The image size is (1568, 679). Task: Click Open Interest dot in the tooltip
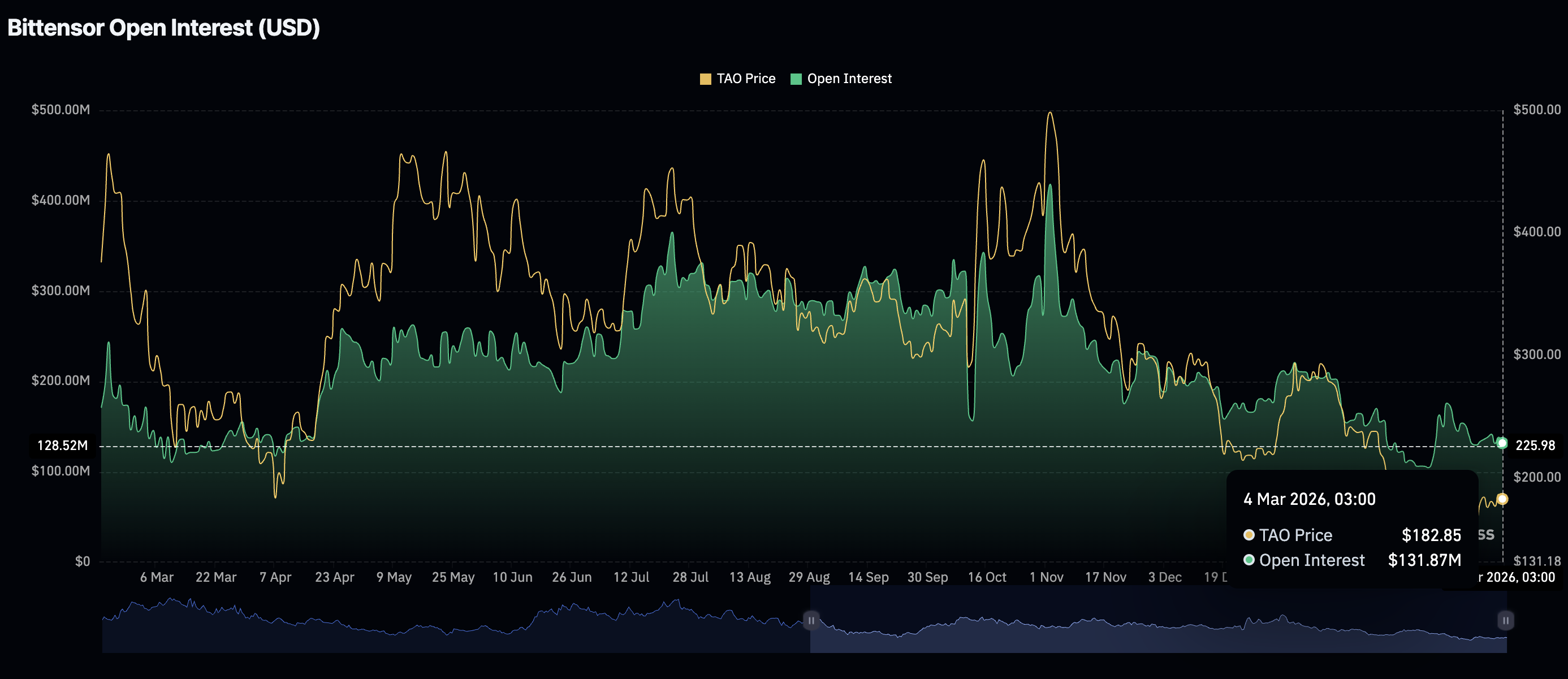click(1249, 560)
